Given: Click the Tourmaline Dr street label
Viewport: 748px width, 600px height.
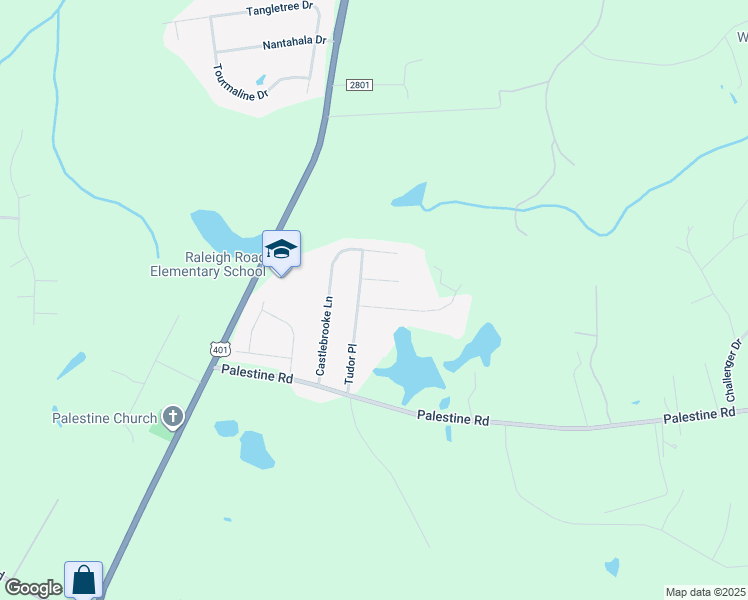Looking at the screenshot, I should tap(240, 83).
